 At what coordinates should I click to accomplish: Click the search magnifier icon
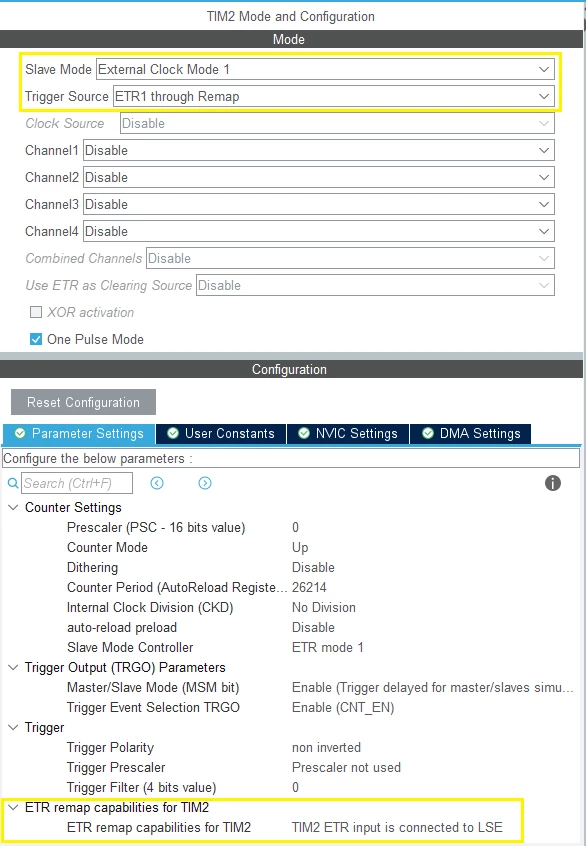click(13, 483)
